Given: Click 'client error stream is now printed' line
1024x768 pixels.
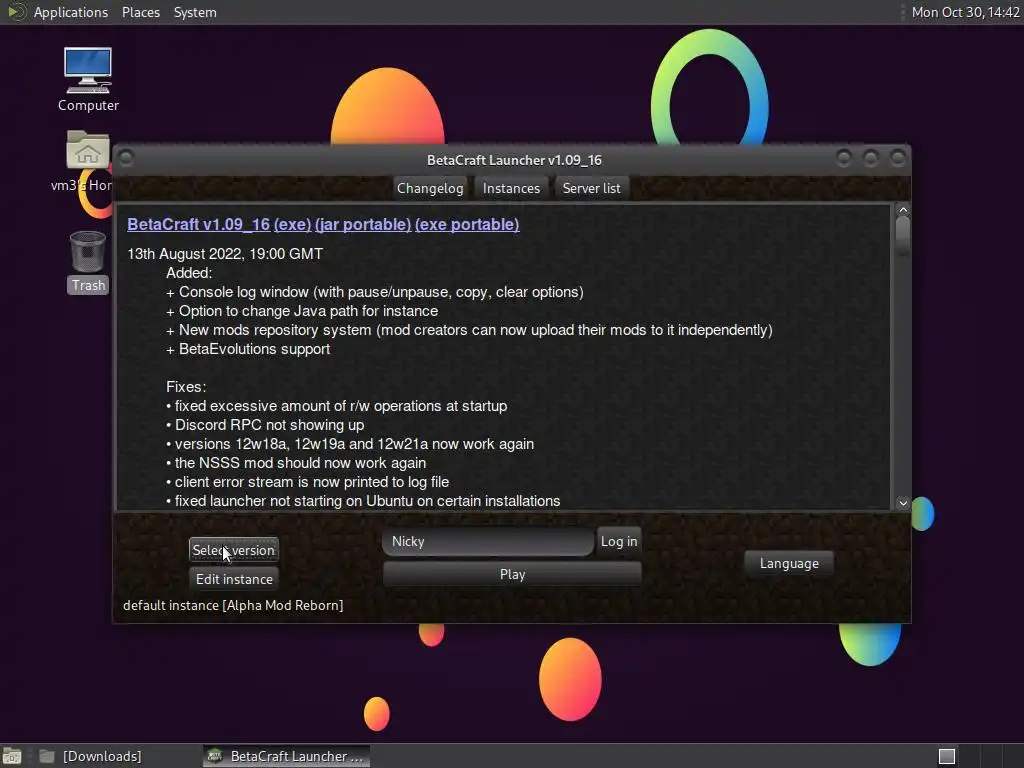Looking at the screenshot, I should coord(308,482).
